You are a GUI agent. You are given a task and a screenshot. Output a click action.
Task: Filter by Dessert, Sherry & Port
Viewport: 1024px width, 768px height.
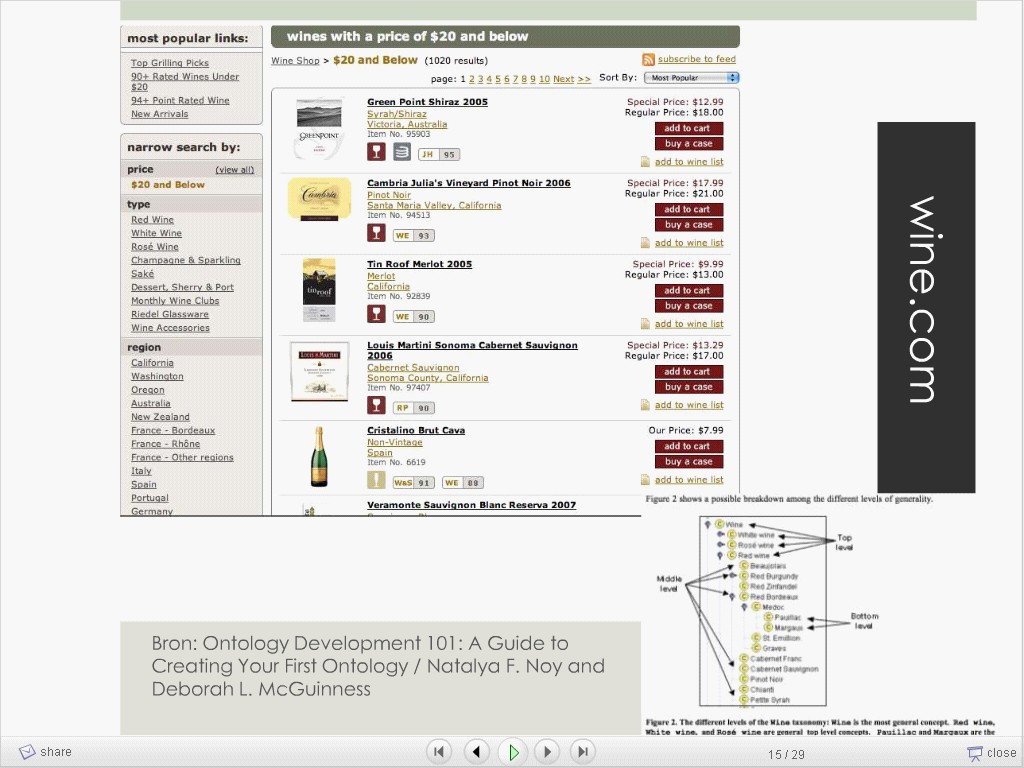coord(182,287)
